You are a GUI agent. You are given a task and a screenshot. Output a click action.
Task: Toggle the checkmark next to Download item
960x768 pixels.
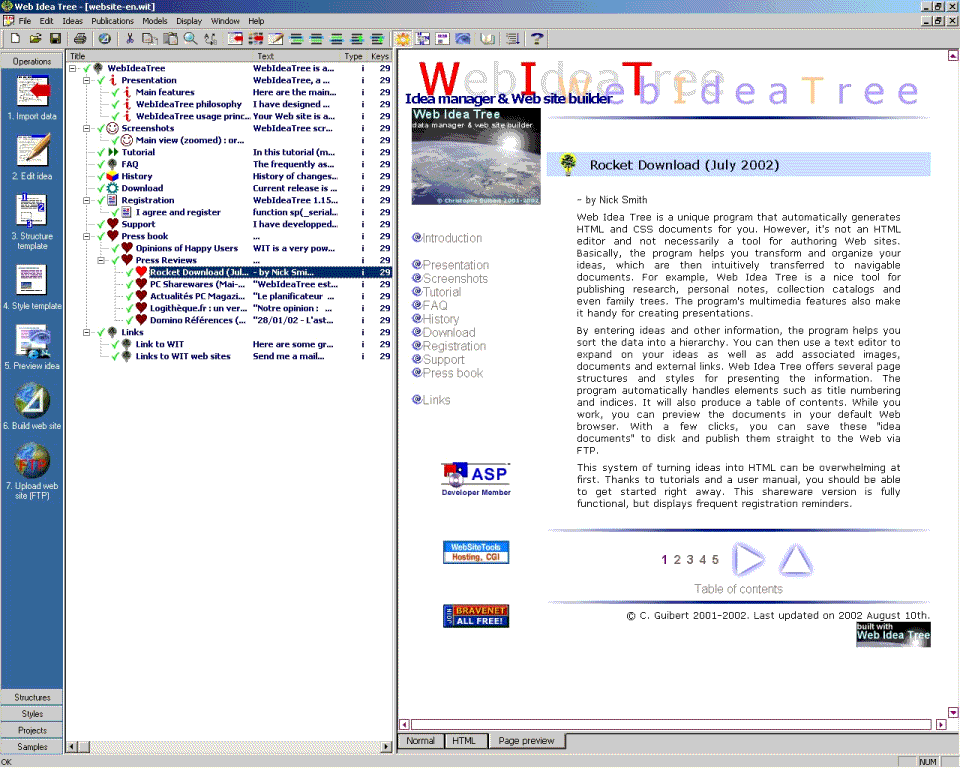coord(101,188)
